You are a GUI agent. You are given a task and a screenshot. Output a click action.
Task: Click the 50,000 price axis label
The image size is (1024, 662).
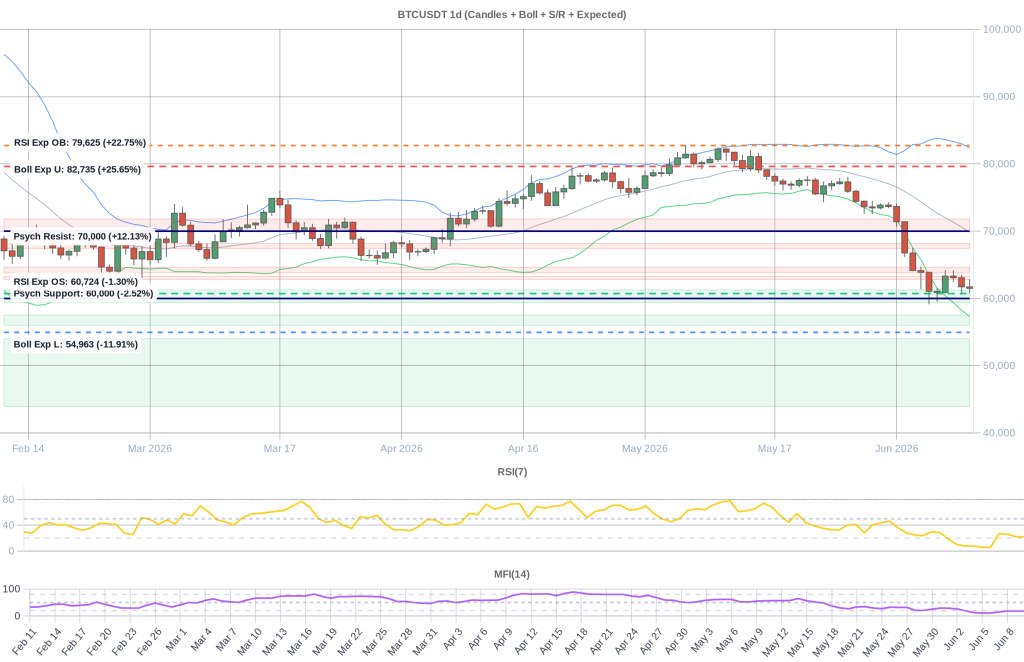(999, 366)
